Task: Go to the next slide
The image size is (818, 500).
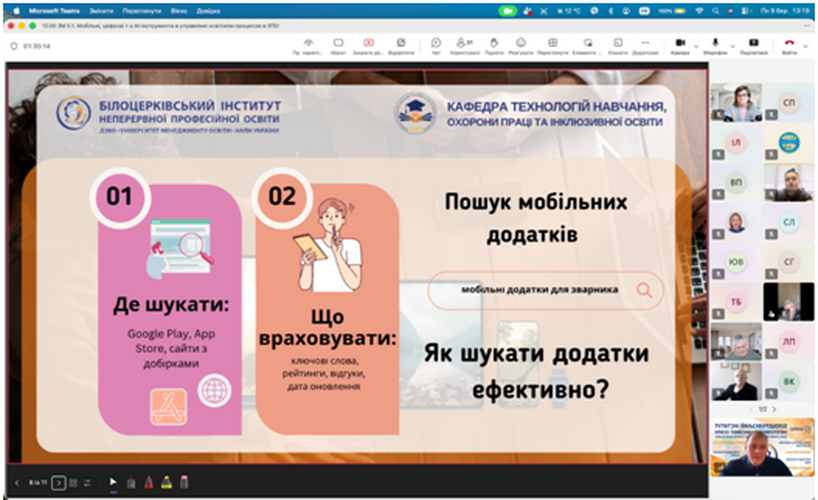Action: pyautogui.click(x=58, y=482)
